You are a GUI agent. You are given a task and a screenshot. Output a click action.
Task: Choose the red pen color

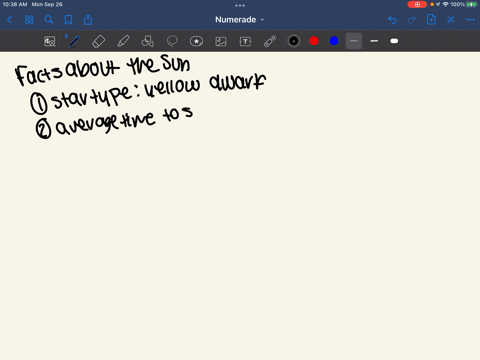314,41
